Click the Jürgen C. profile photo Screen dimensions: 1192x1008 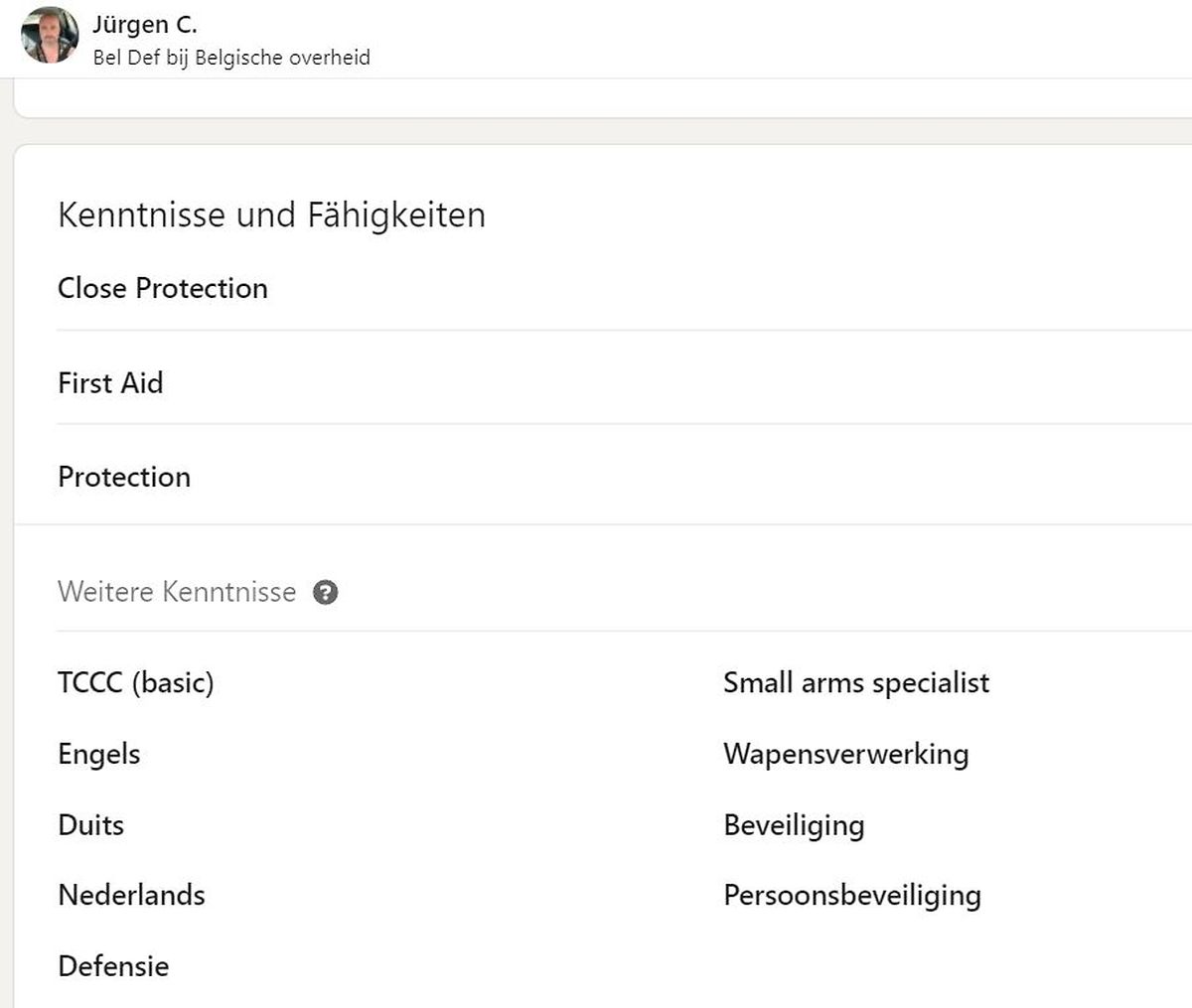click(x=50, y=35)
